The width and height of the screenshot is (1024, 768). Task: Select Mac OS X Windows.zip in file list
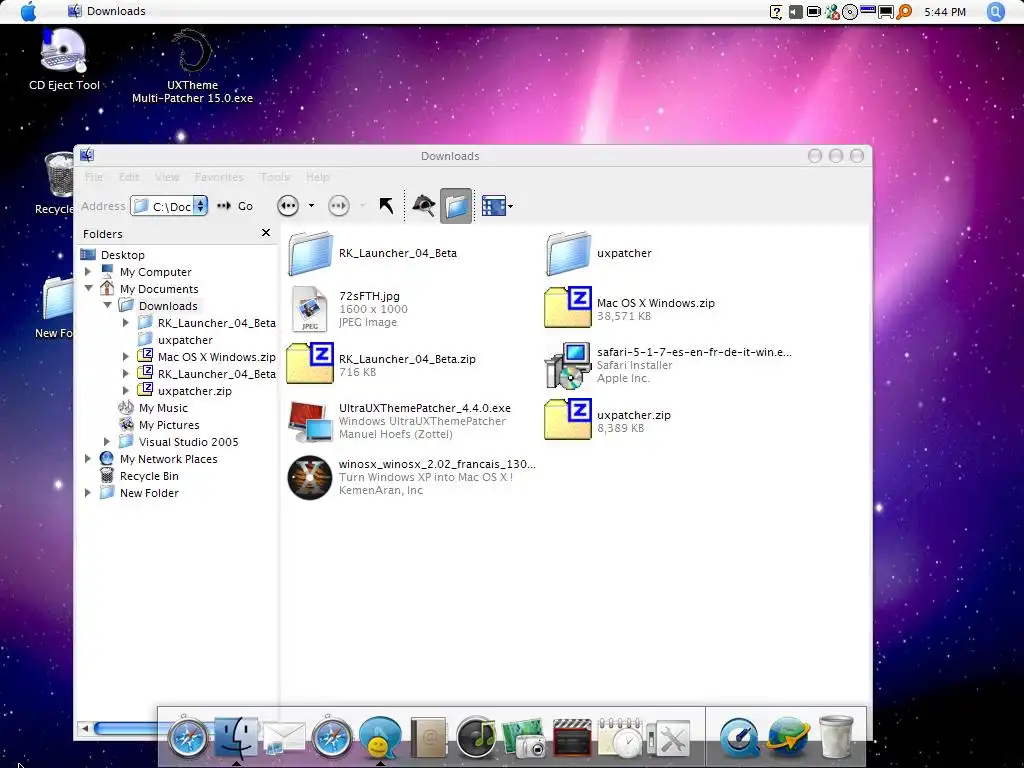568,307
